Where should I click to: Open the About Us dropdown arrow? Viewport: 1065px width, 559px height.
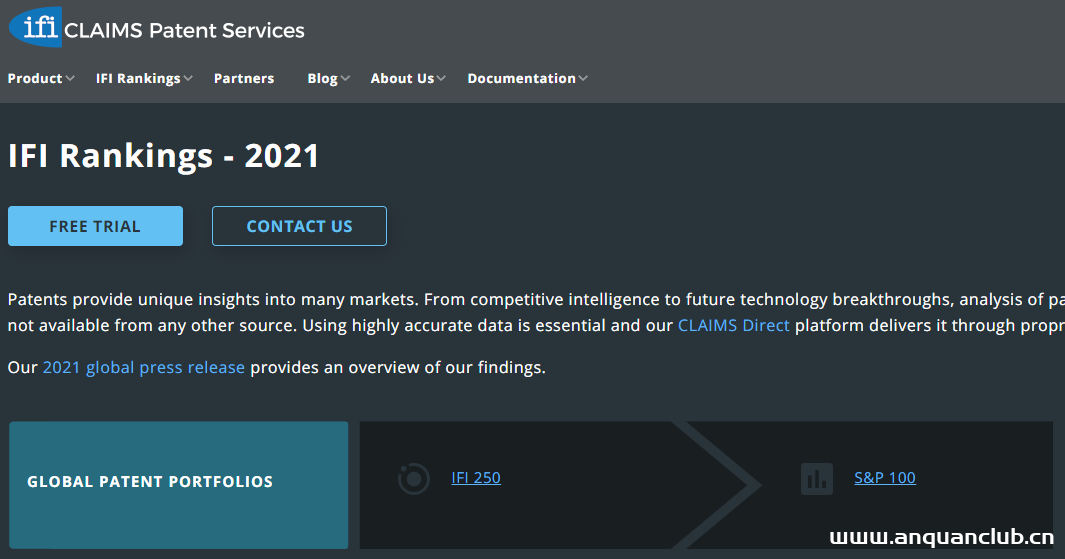(441, 78)
